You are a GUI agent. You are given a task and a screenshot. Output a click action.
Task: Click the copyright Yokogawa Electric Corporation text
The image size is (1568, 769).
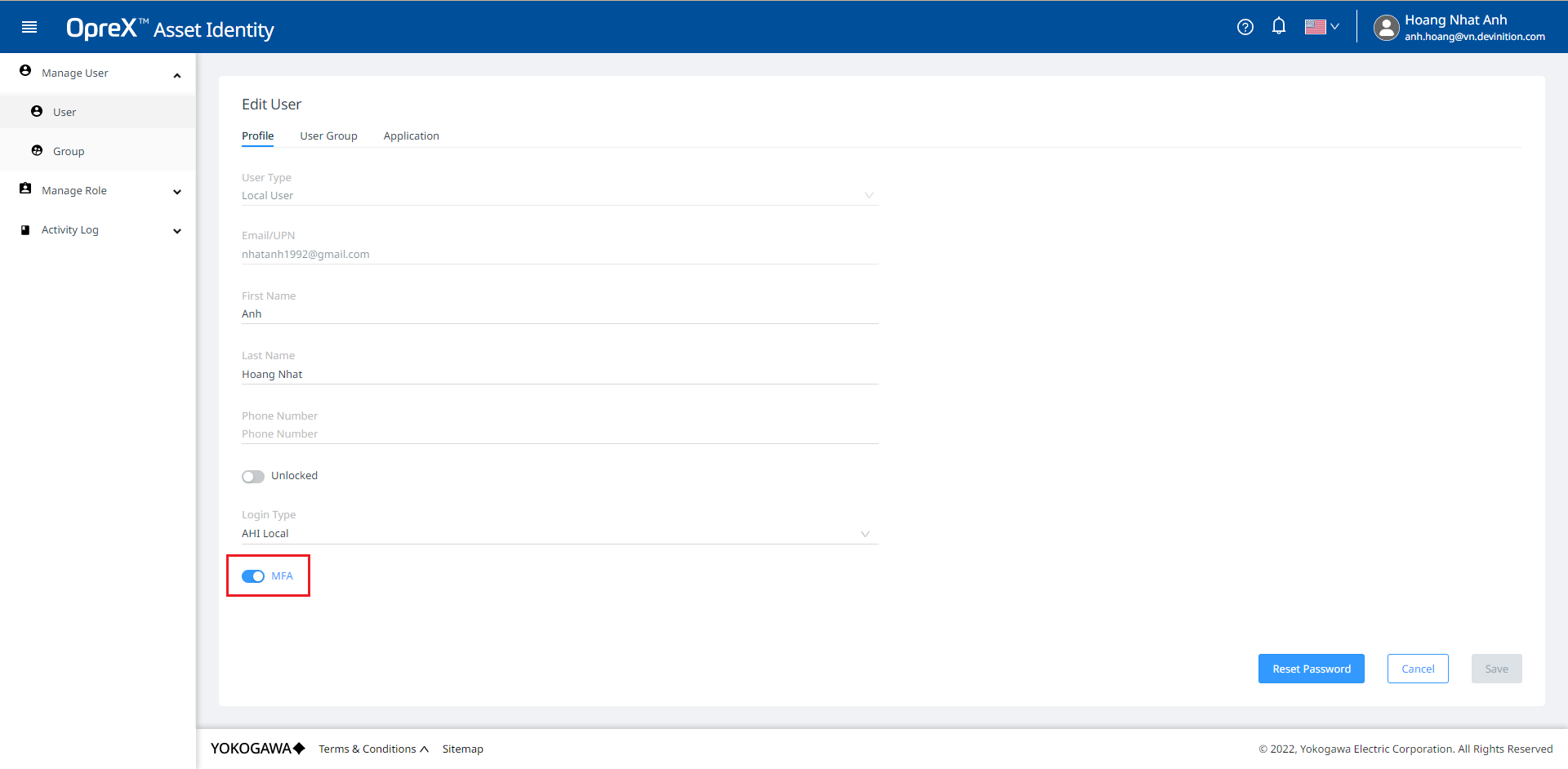tap(1405, 749)
